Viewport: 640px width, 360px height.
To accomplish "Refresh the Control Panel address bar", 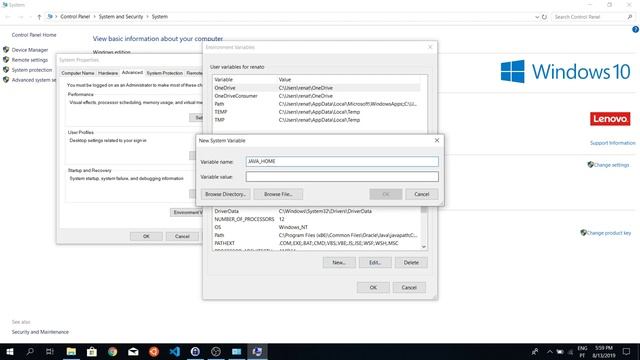I will pos(544,17).
